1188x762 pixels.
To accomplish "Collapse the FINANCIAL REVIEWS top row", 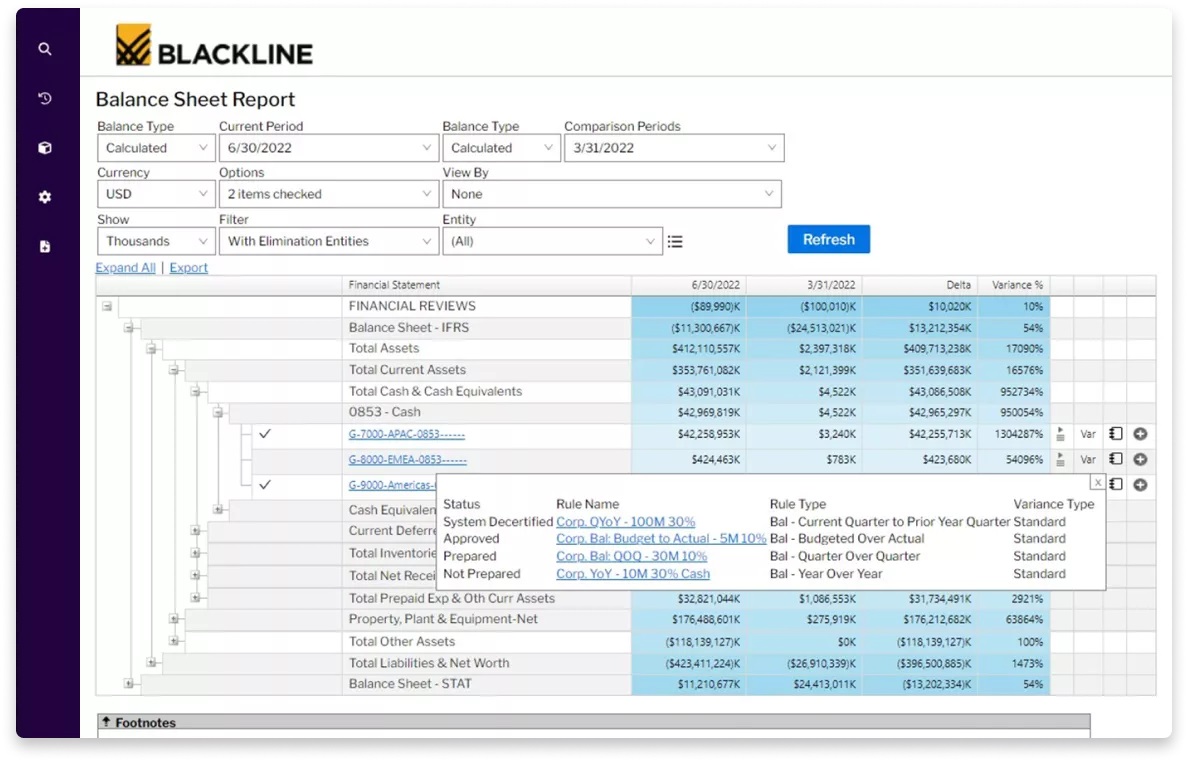I will tap(108, 306).
